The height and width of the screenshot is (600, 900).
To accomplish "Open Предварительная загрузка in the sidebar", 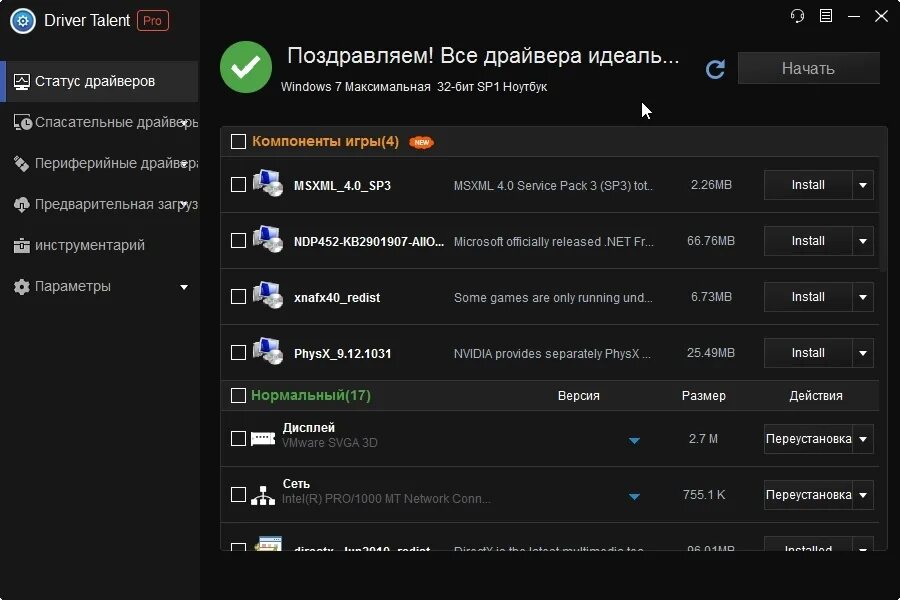I will [x=95, y=203].
